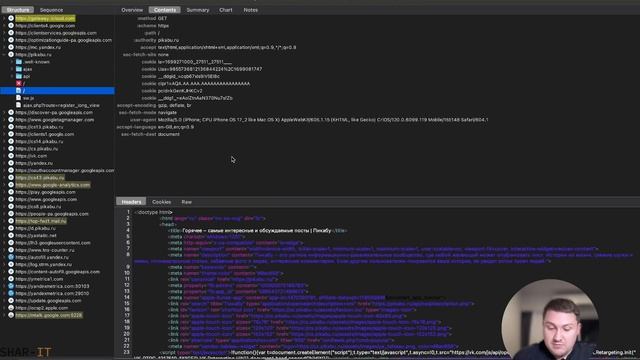The image size is (640, 360).
Task: Select the highlighted gateway.icloud.com host row
Action: coord(45,18)
